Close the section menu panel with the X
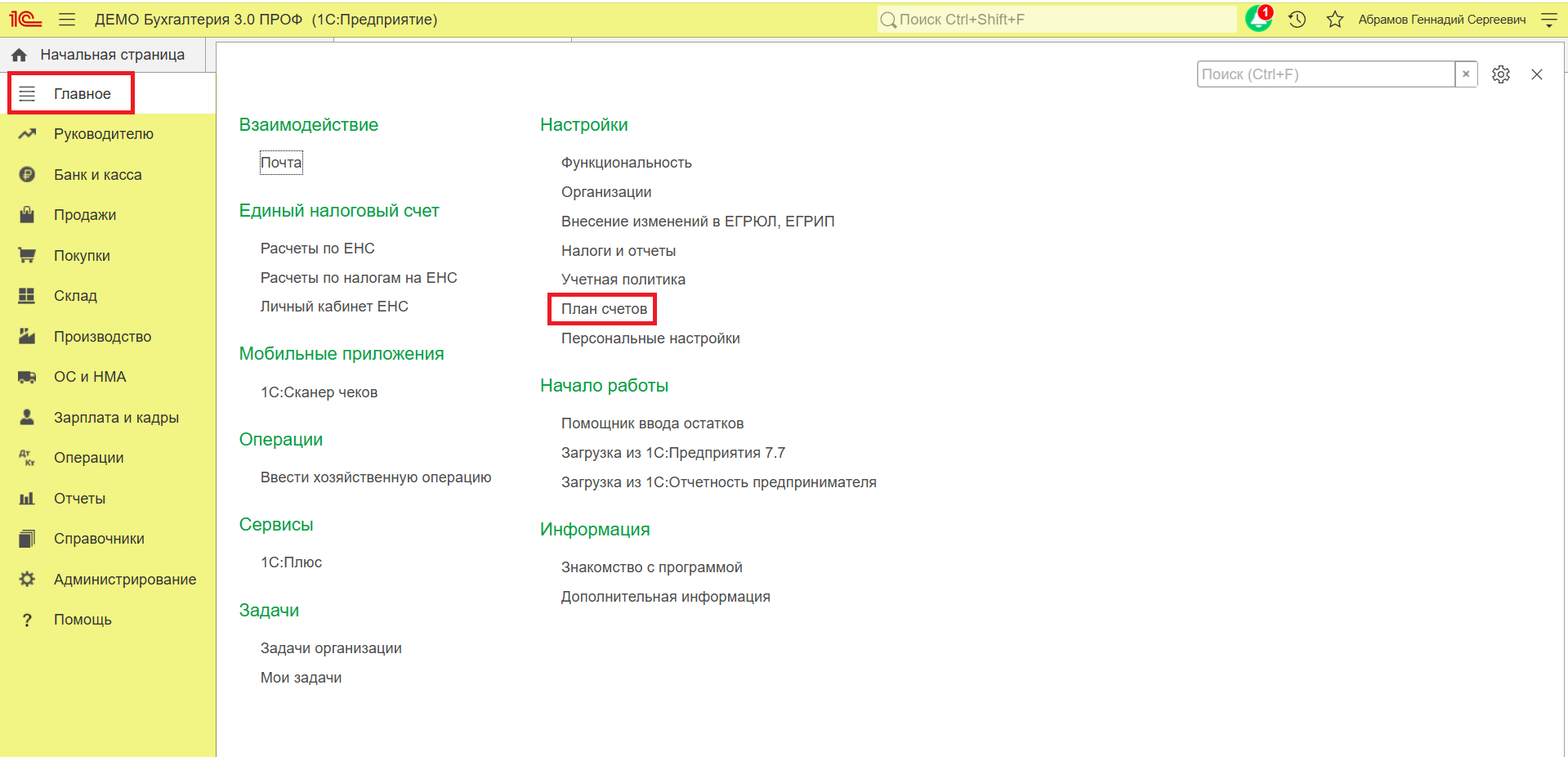 pyautogui.click(x=1537, y=74)
